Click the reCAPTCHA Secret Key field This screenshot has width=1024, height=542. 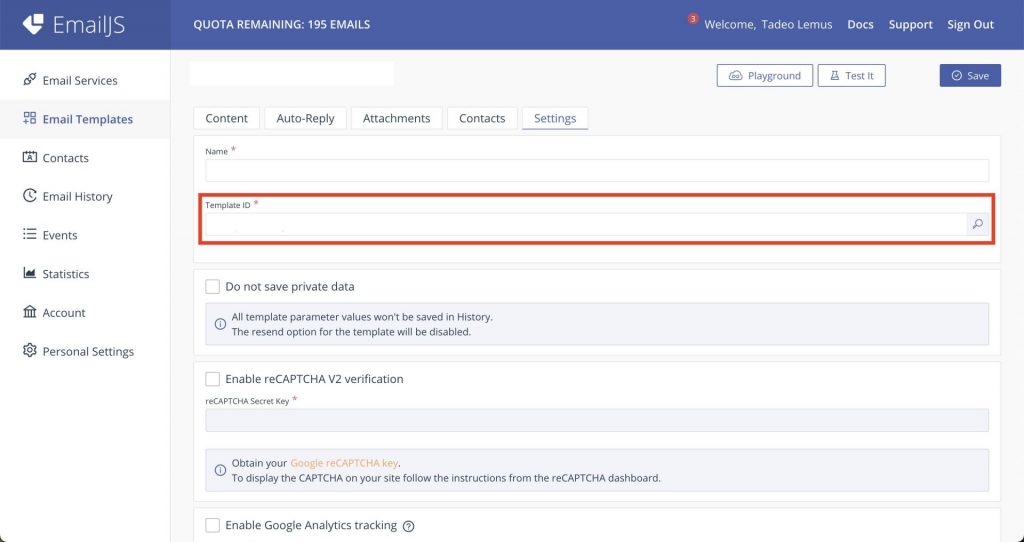597,420
